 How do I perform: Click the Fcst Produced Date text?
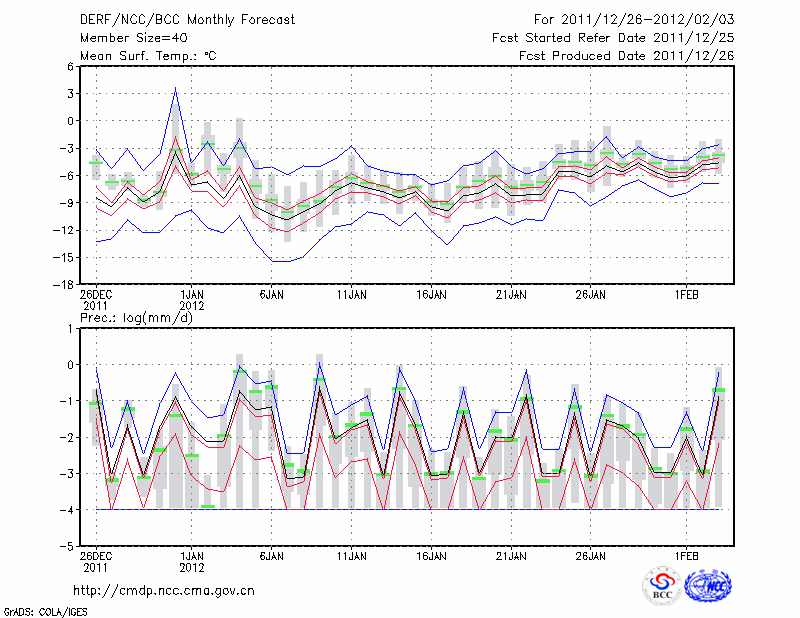click(626, 56)
